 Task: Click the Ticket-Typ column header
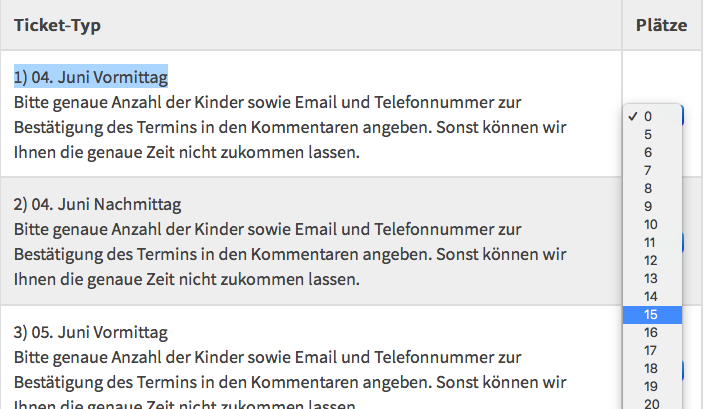click(57, 25)
